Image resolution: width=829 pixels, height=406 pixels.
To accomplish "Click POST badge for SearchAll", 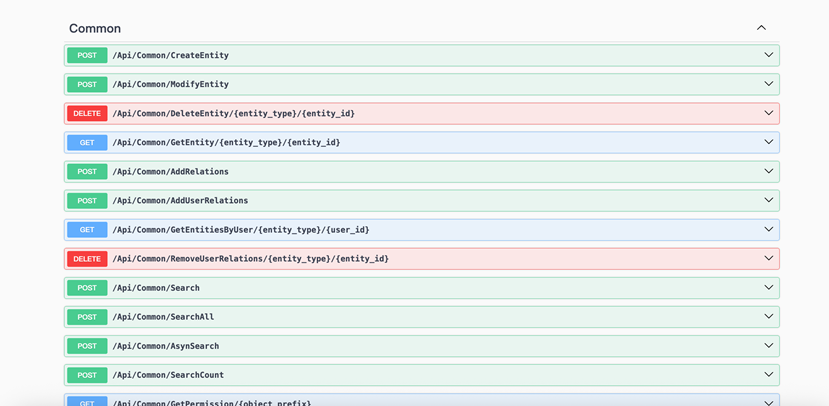I will point(87,317).
